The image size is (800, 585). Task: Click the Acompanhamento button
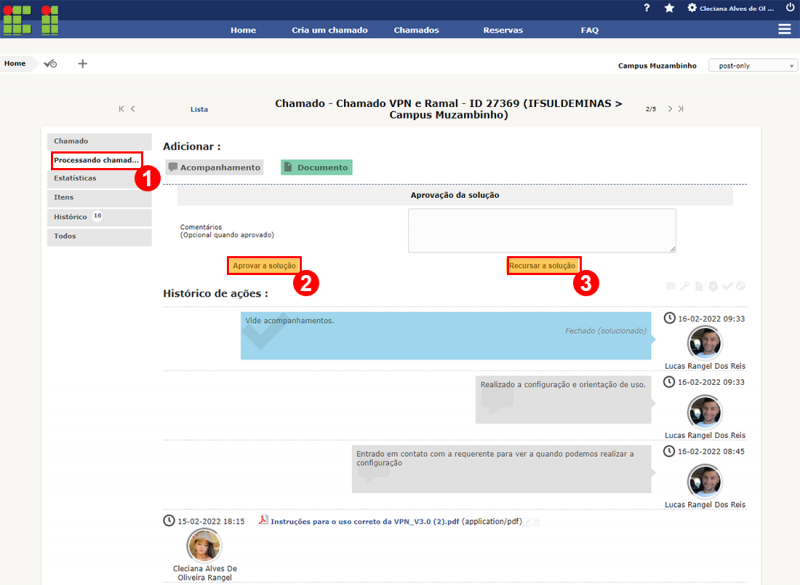pyautogui.click(x=214, y=167)
